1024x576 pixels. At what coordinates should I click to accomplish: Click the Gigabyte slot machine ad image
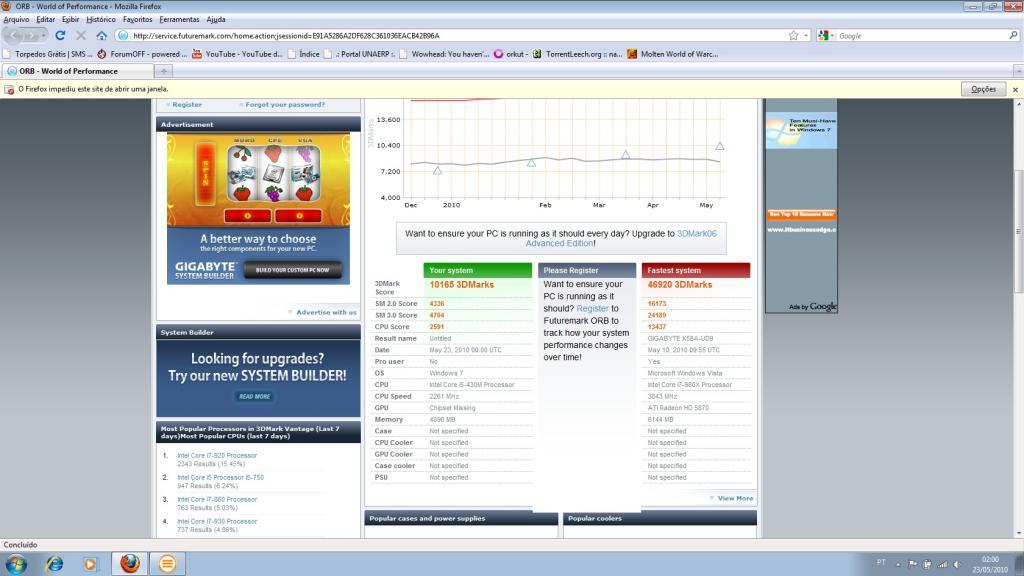(x=258, y=208)
